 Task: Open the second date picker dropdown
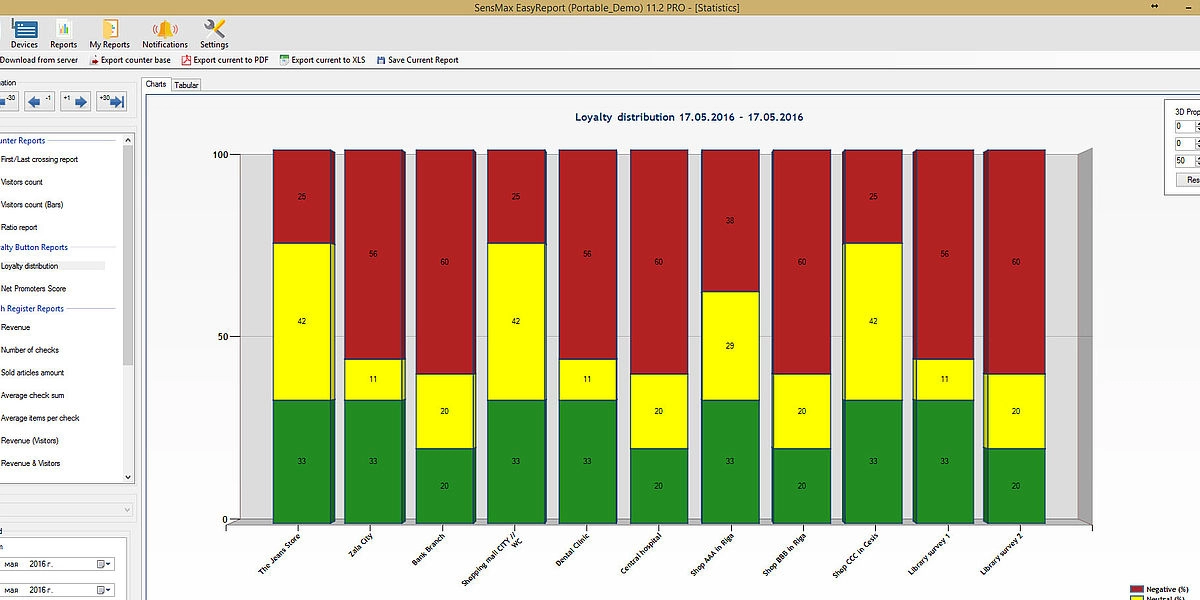pyautogui.click(x=105, y=590)
